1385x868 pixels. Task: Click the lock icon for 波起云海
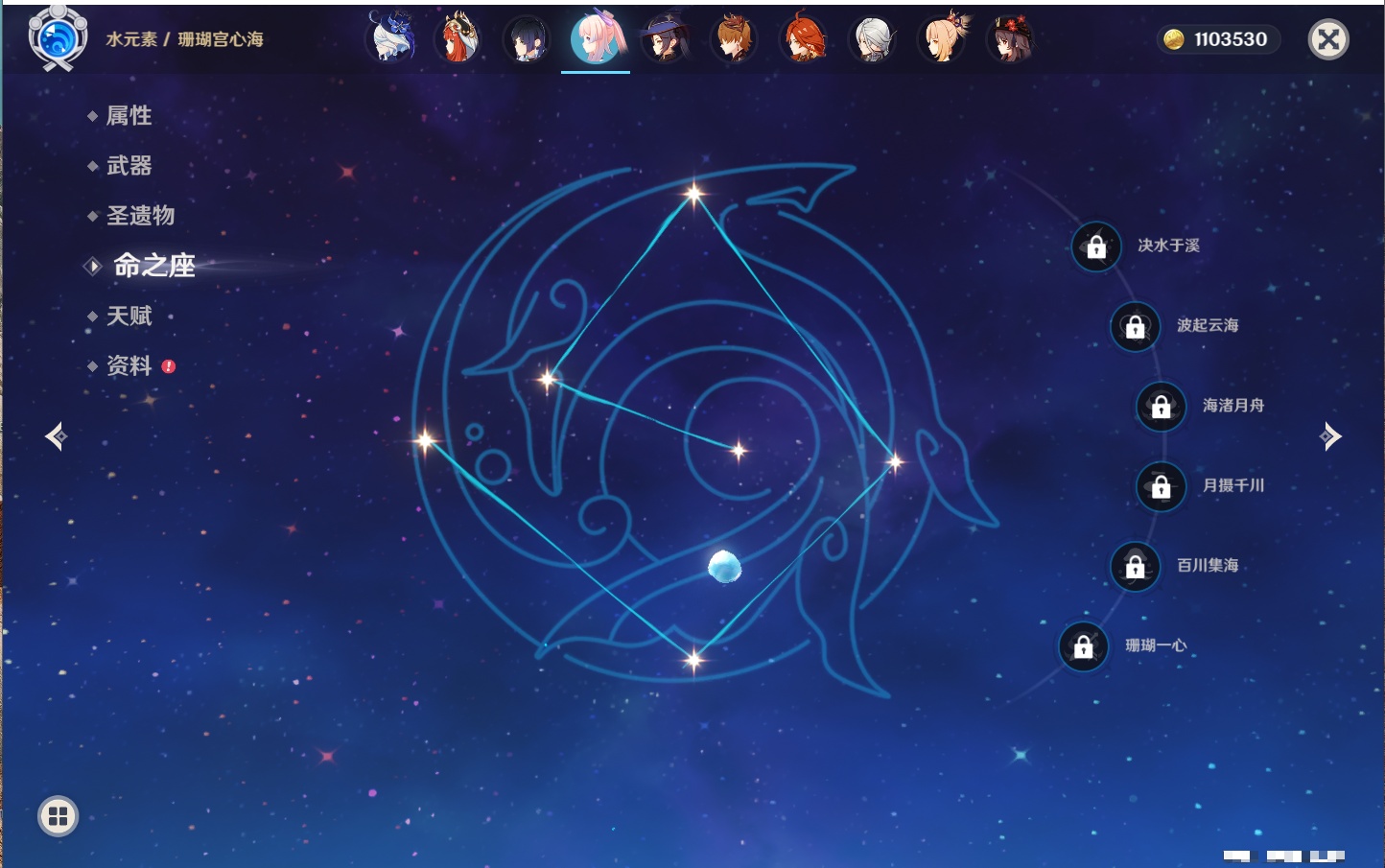tap(1136, 326)
